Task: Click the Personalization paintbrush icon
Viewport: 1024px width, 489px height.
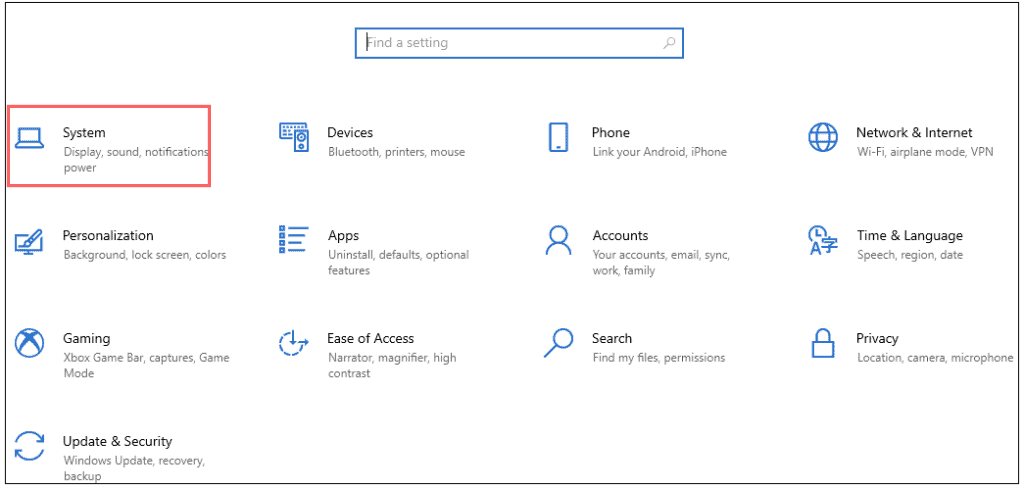Action: point(29,241)
